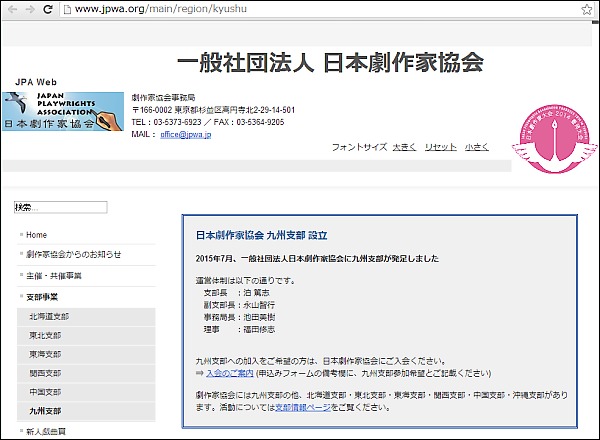600x440 pixels.
Task: Click the page icon in the address bar
Action: pyautogui.click(x=66, y=9)
